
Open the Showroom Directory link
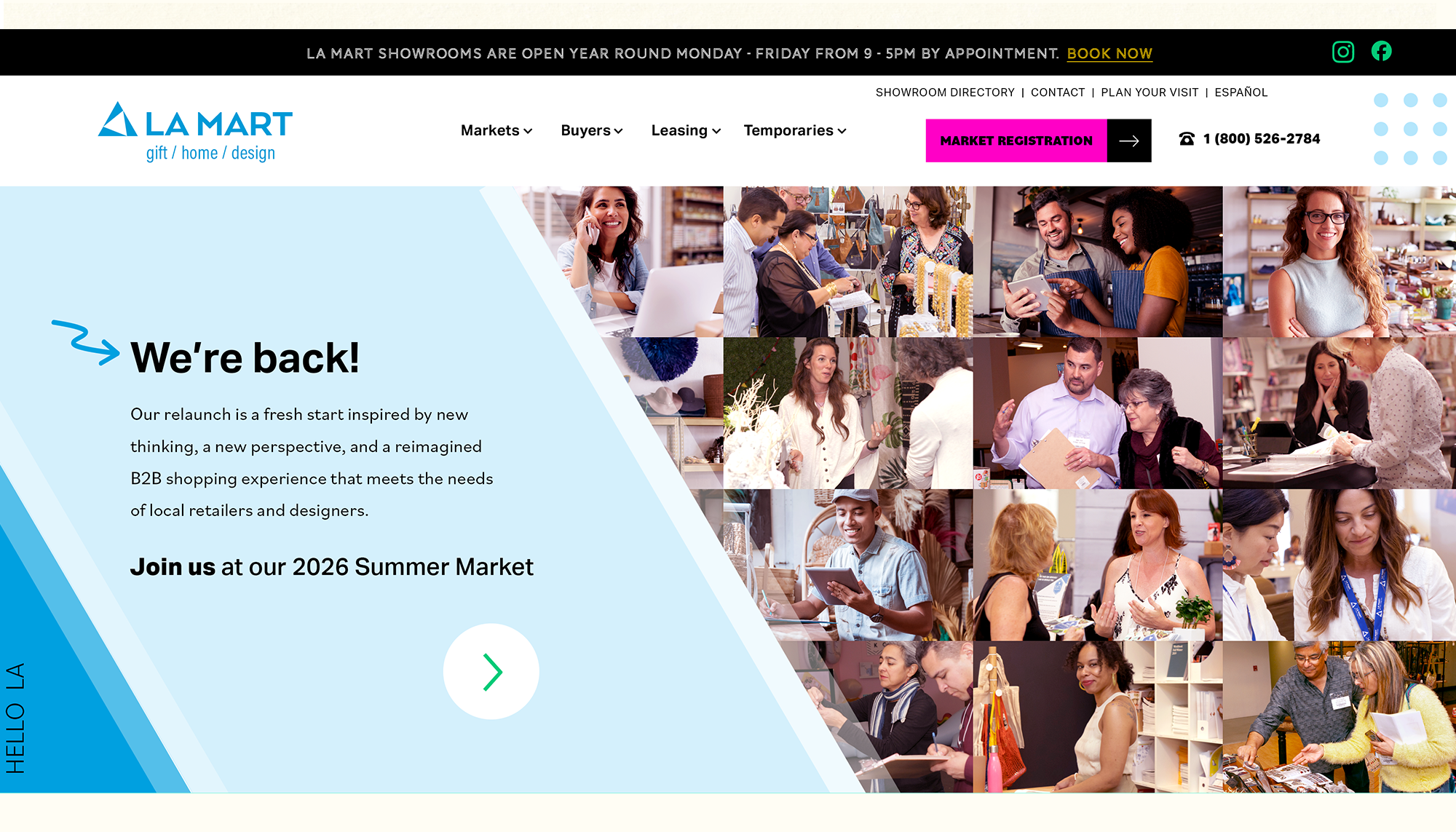tap(945, 92)
